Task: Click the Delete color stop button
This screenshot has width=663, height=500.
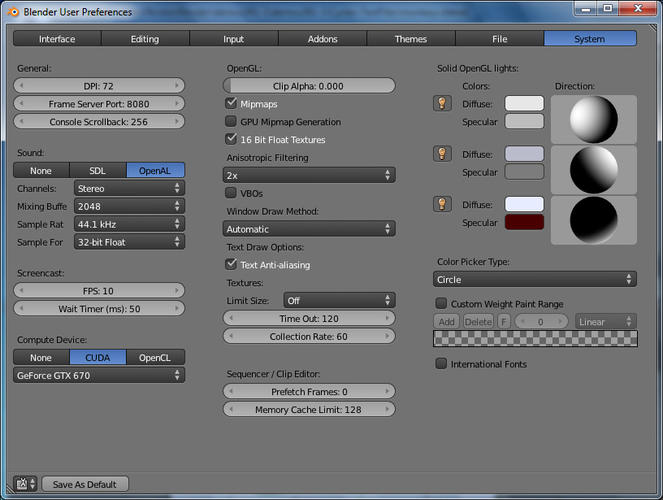Action: pyautogui.click(x=478, y=322)
